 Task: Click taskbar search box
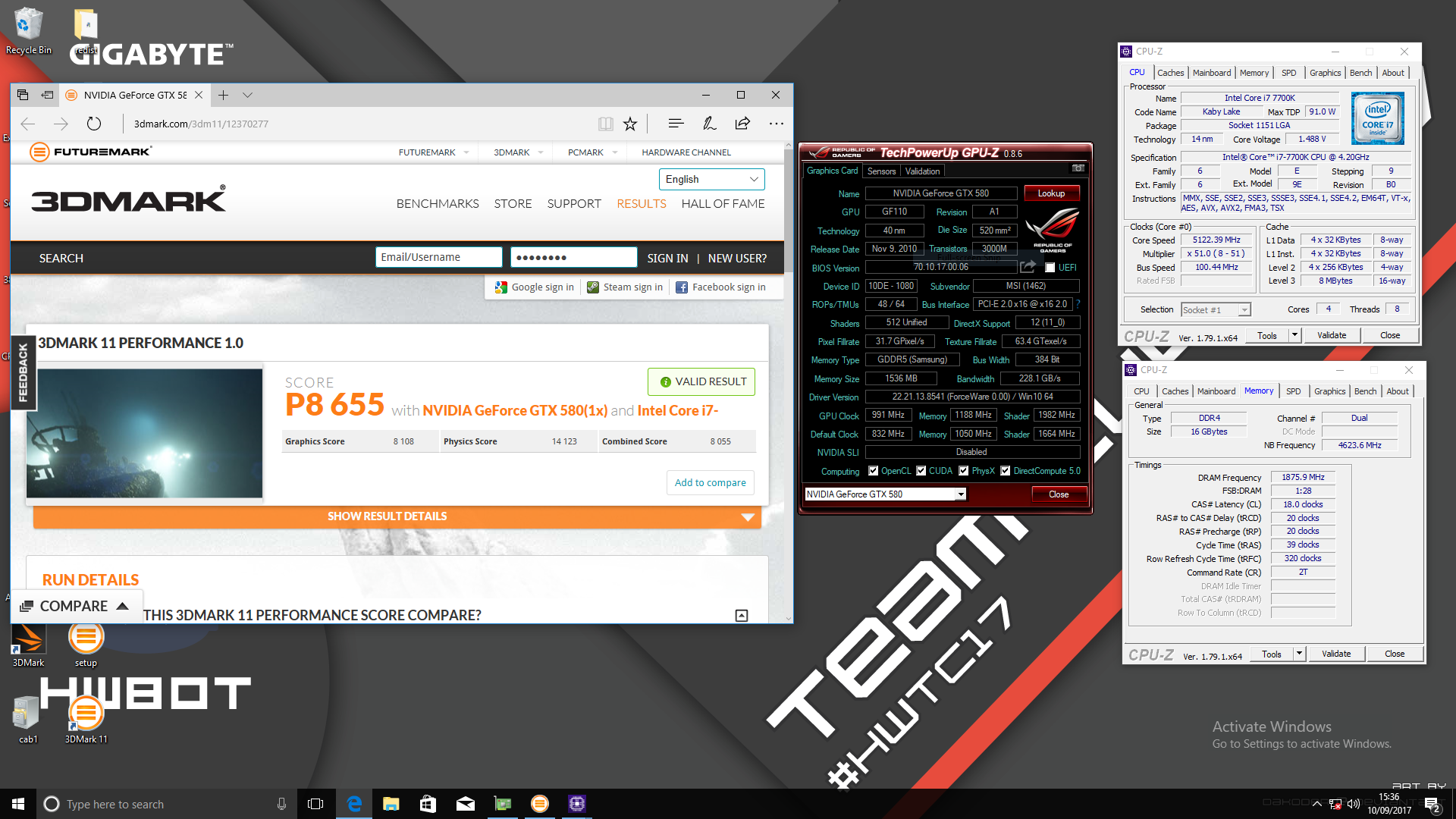pyautogui.click(x=167, y=804)
